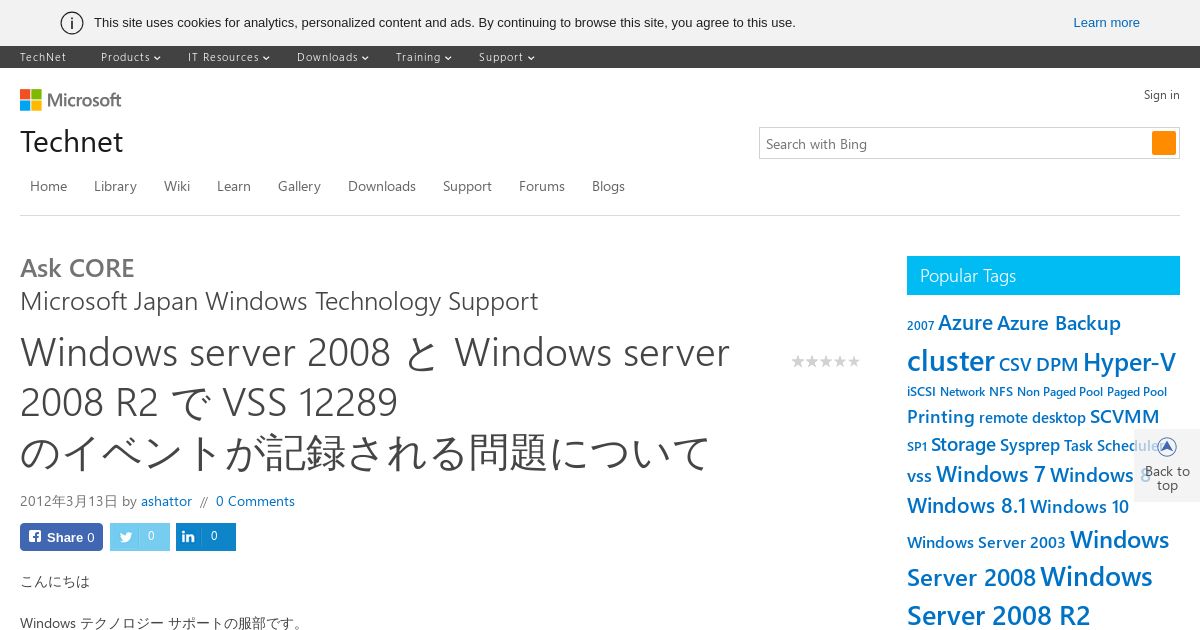Open the Hyper-V tag
Viewport: 1200px width, 630px height.
(x=1129, y=362)
